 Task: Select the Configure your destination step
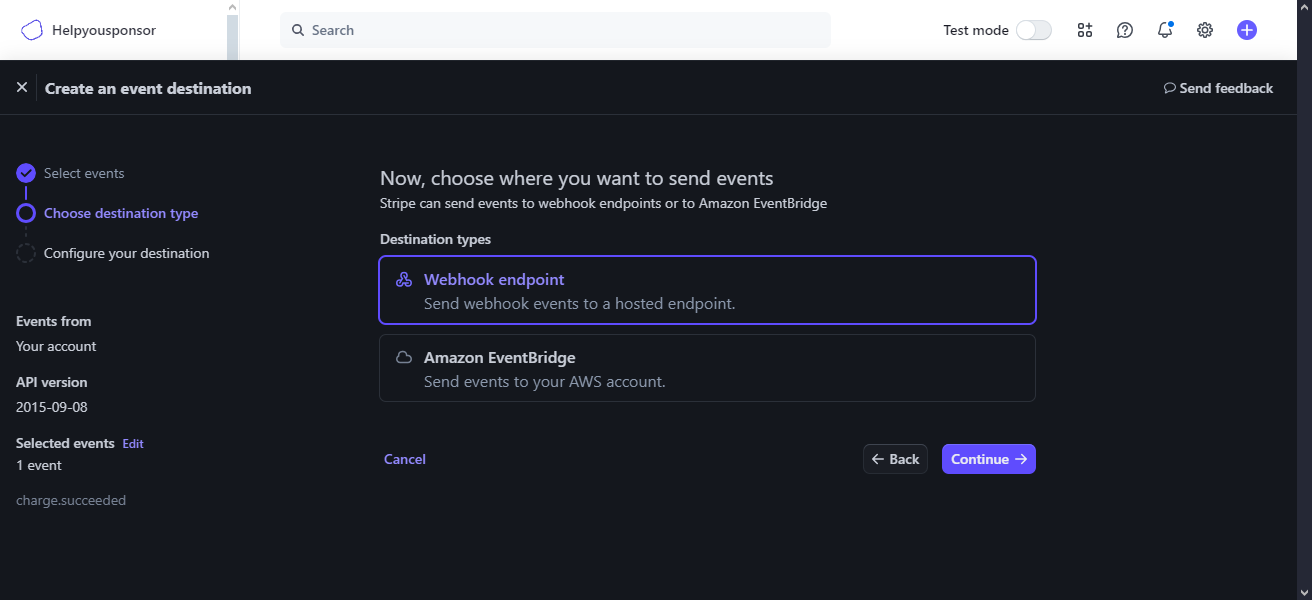tap(127, 253)
